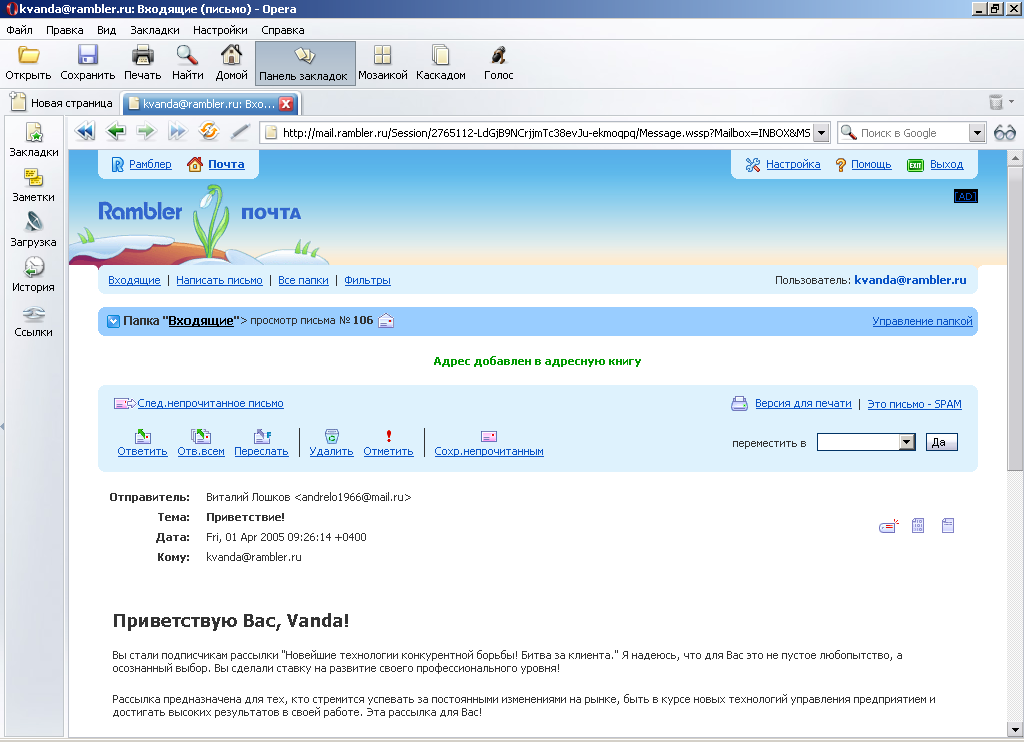Expand the folder dropdown icon by Папка

click(x=114, y=321)
